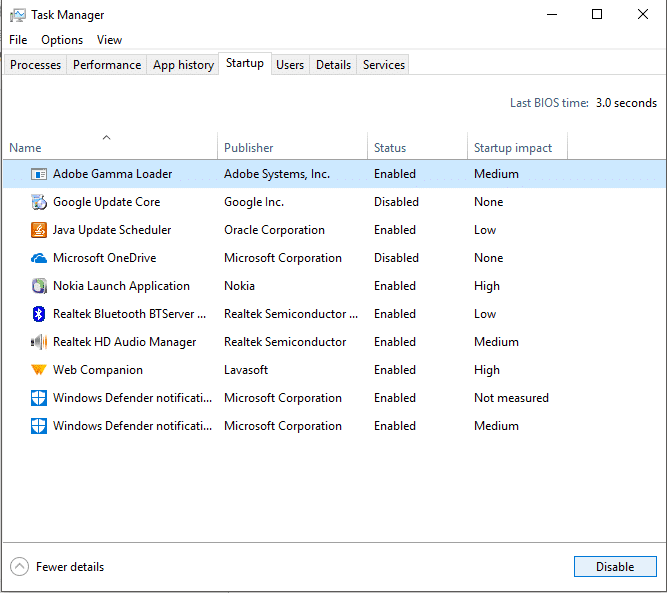Click the Enabled status of Java Update Scheduler
667x593 pixels.
(x=395, y=230)
